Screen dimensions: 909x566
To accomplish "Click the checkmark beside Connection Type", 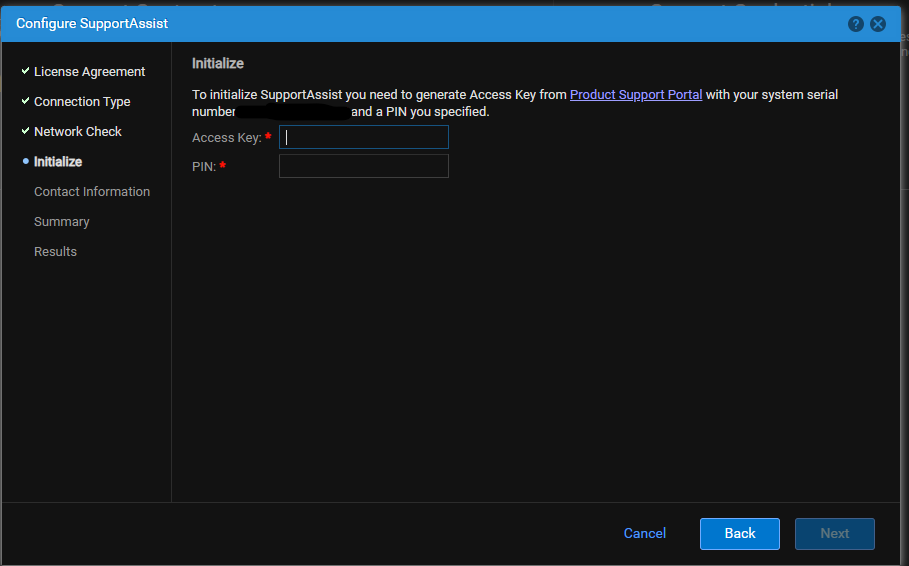I will click(x=25, y=101).
